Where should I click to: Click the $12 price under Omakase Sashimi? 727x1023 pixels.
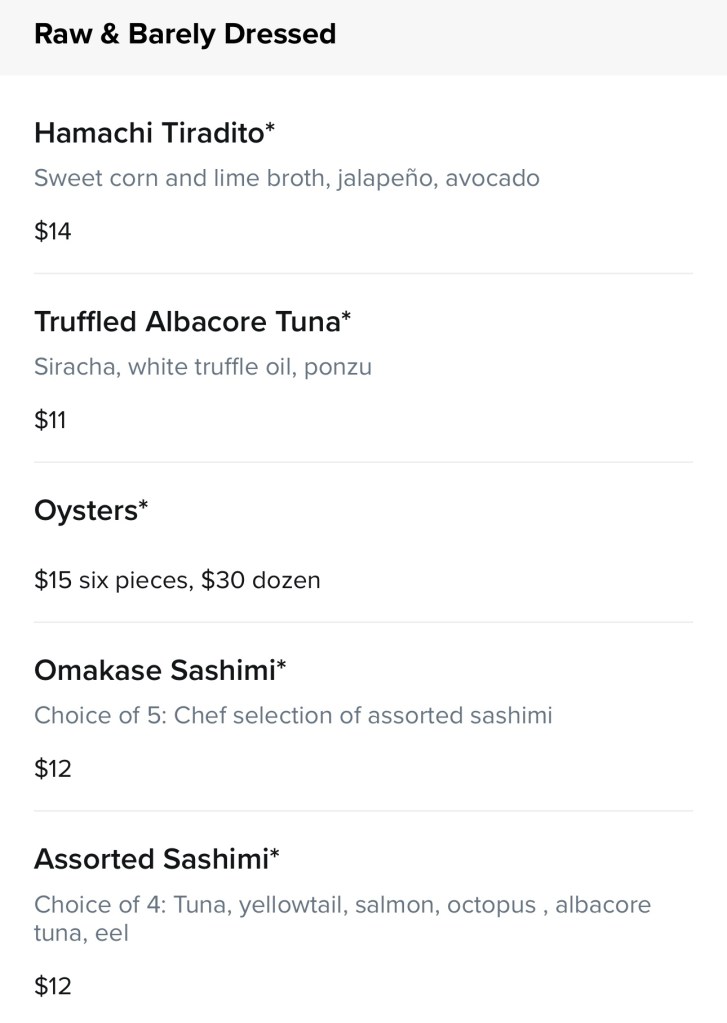coord(53,769)
